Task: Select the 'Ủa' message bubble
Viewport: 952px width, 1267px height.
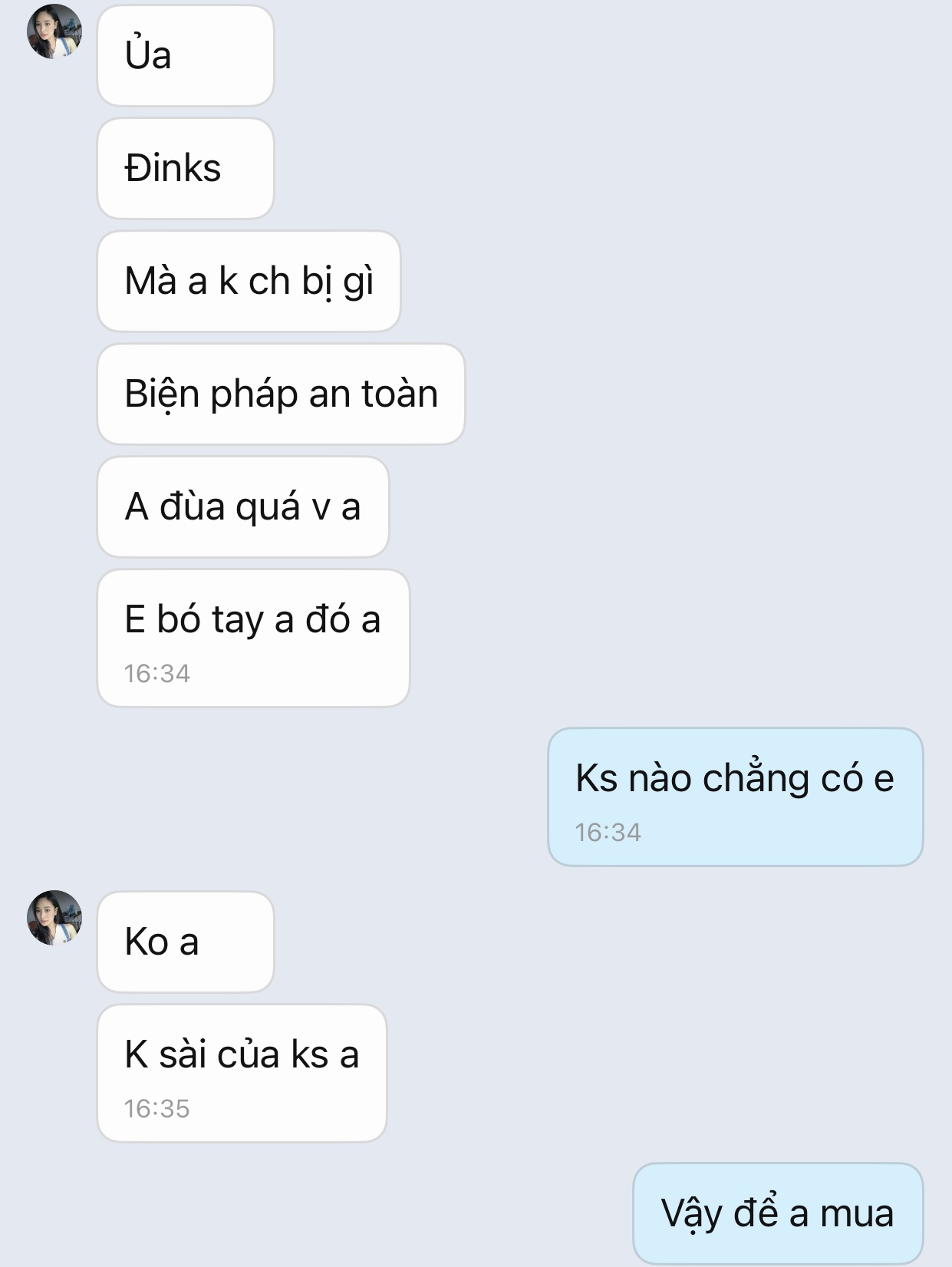Action: [x=186, y=55]
